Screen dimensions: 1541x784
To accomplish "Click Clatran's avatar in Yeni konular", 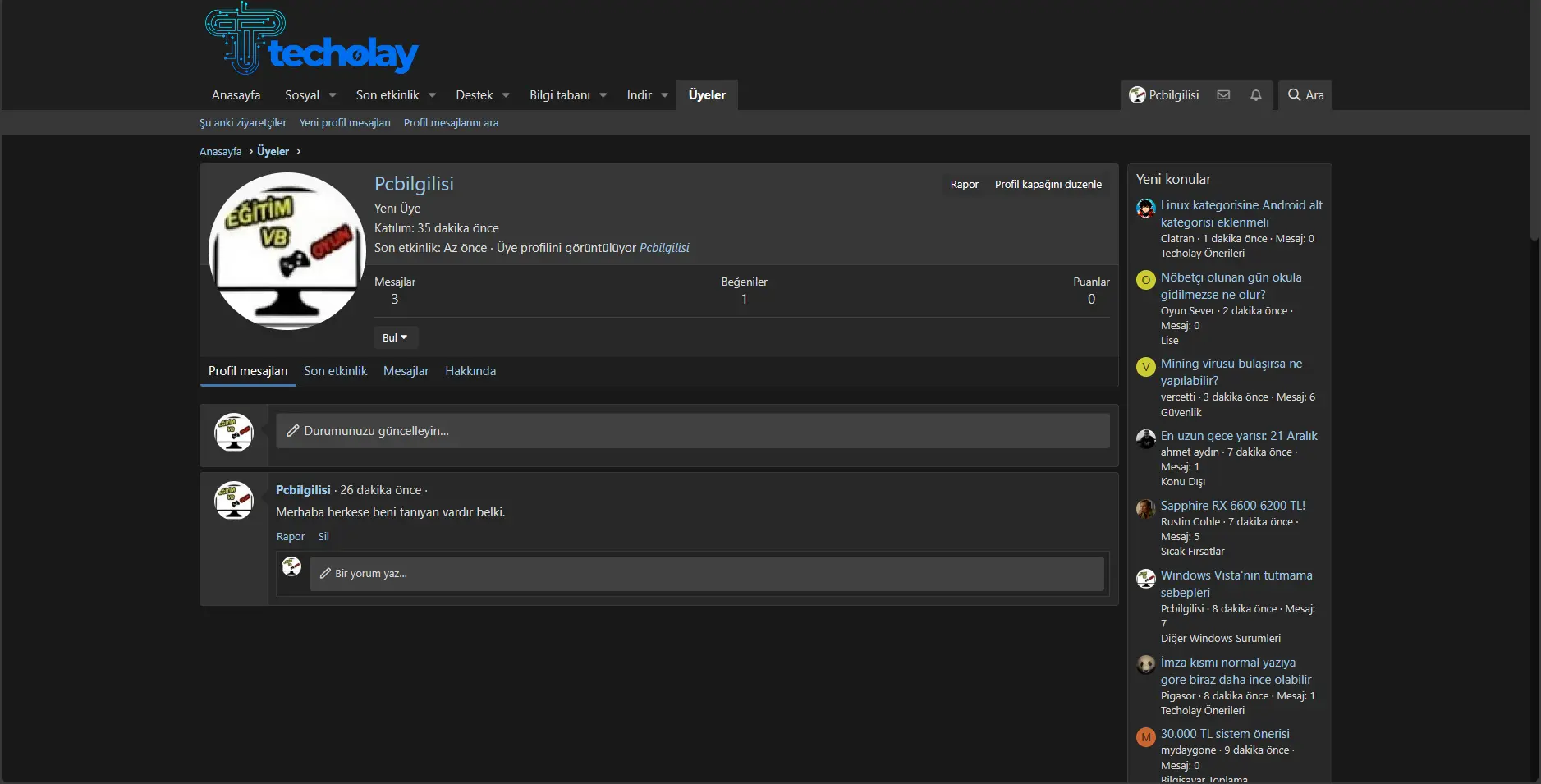I will coord(1145,208).
